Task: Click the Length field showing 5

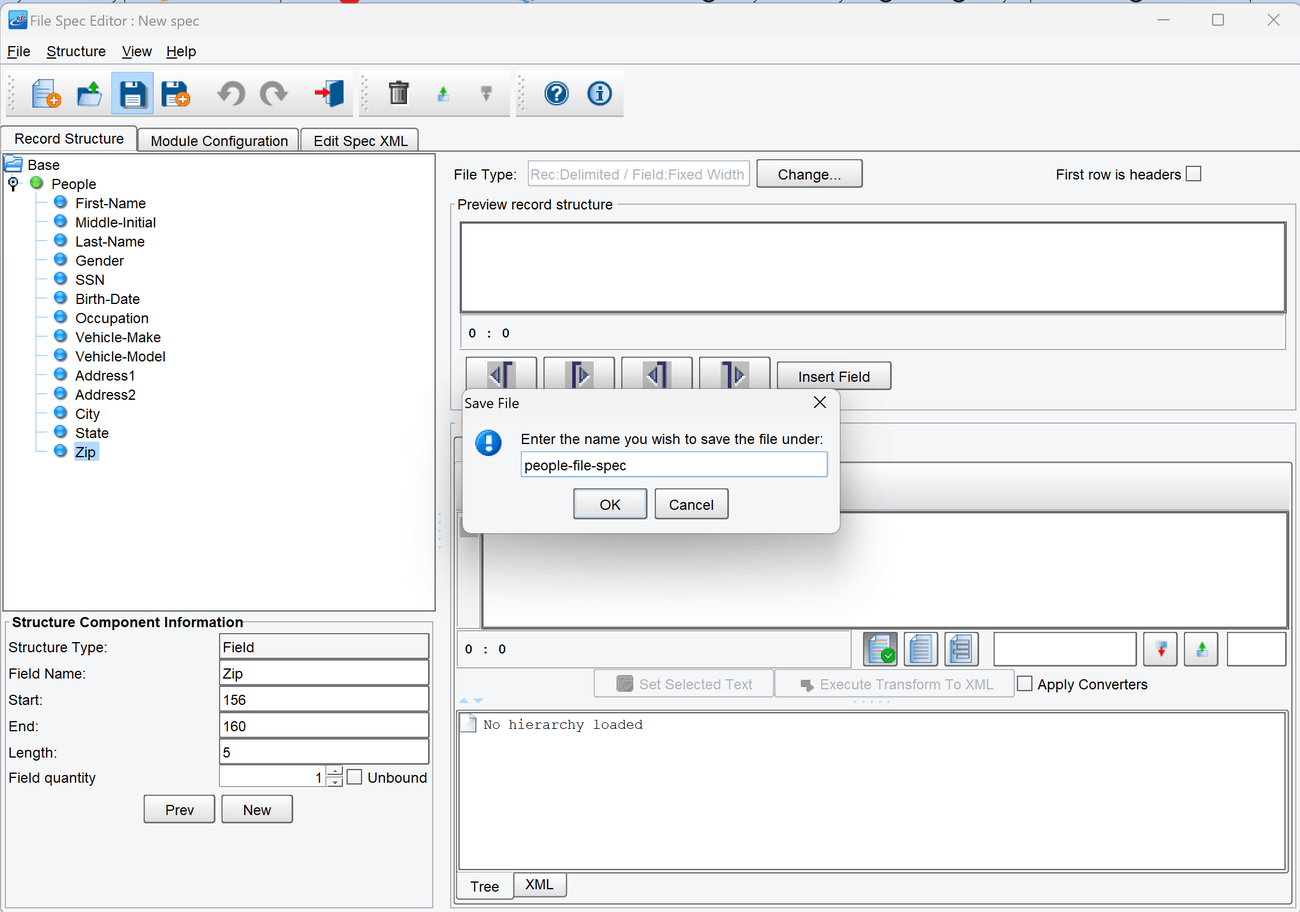Action: tap(324, 751)
